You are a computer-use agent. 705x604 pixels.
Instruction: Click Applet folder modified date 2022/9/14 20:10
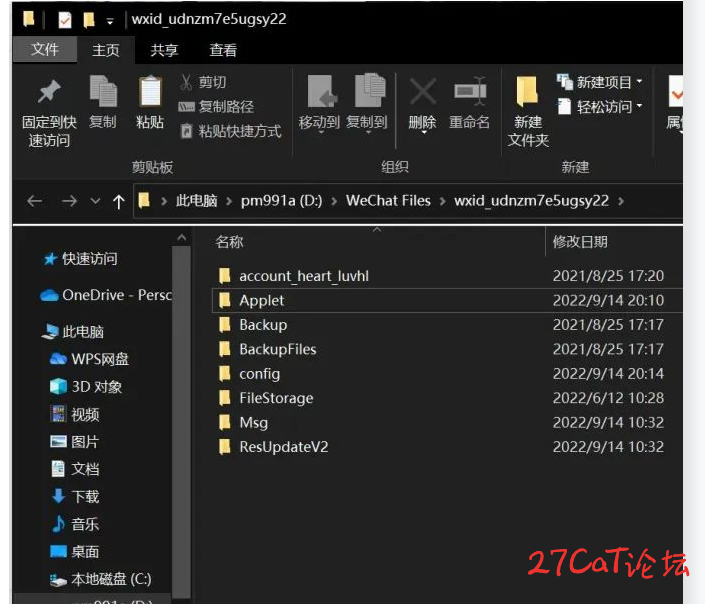click(608, 300)
